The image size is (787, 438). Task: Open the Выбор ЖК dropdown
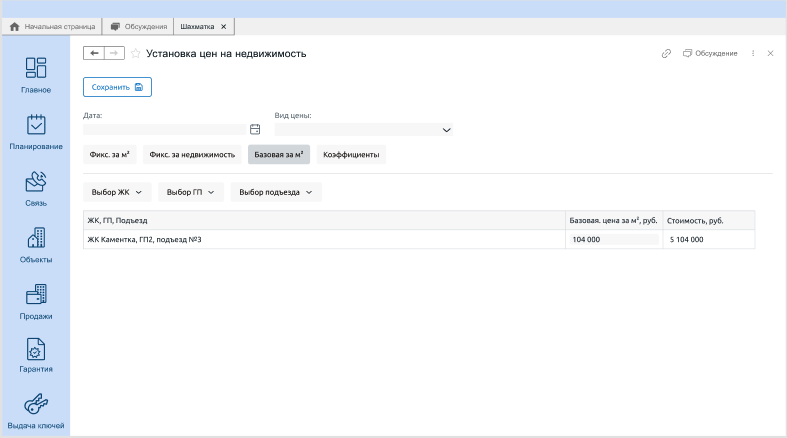(117, 192)
